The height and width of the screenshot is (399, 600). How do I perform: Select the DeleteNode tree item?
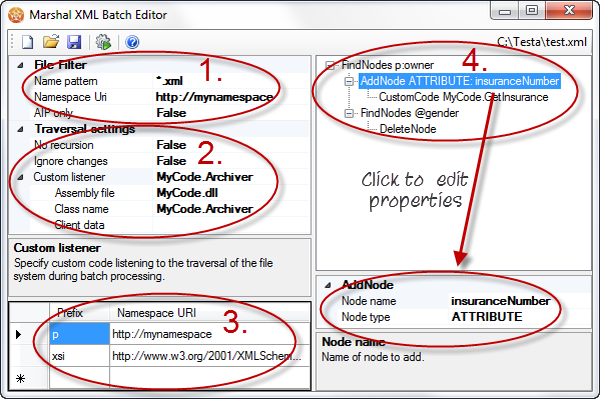tap(408, 129)
